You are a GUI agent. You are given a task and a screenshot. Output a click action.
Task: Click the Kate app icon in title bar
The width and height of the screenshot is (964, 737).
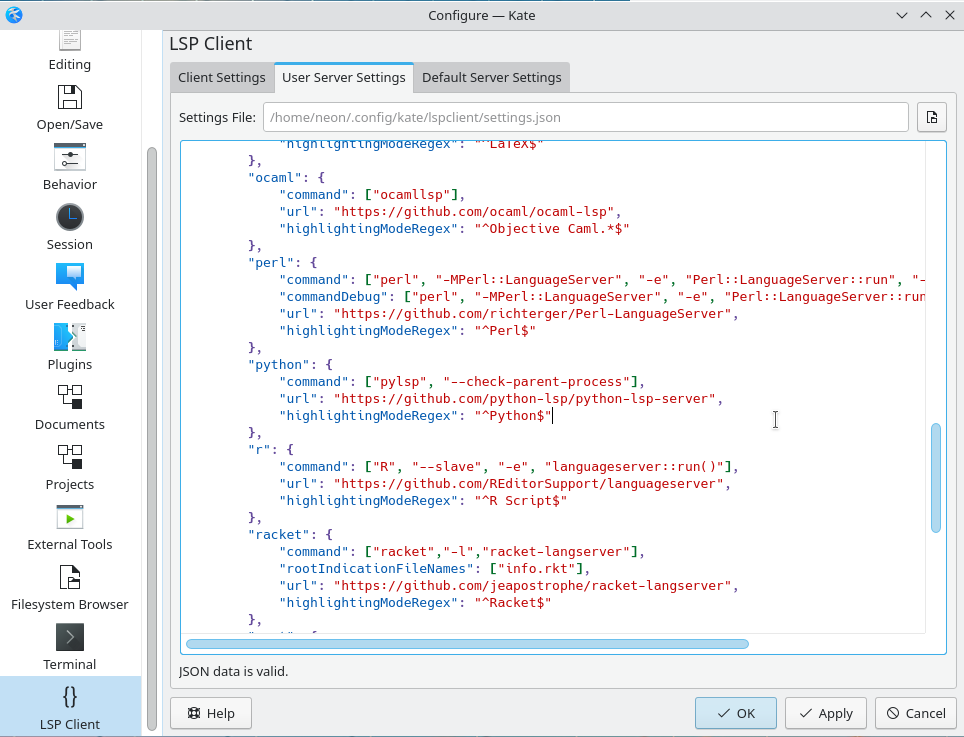coord(14,15)
